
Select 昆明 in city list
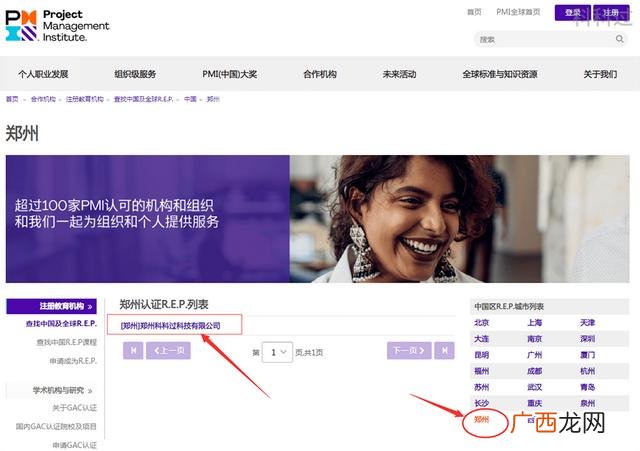(482, 355)
